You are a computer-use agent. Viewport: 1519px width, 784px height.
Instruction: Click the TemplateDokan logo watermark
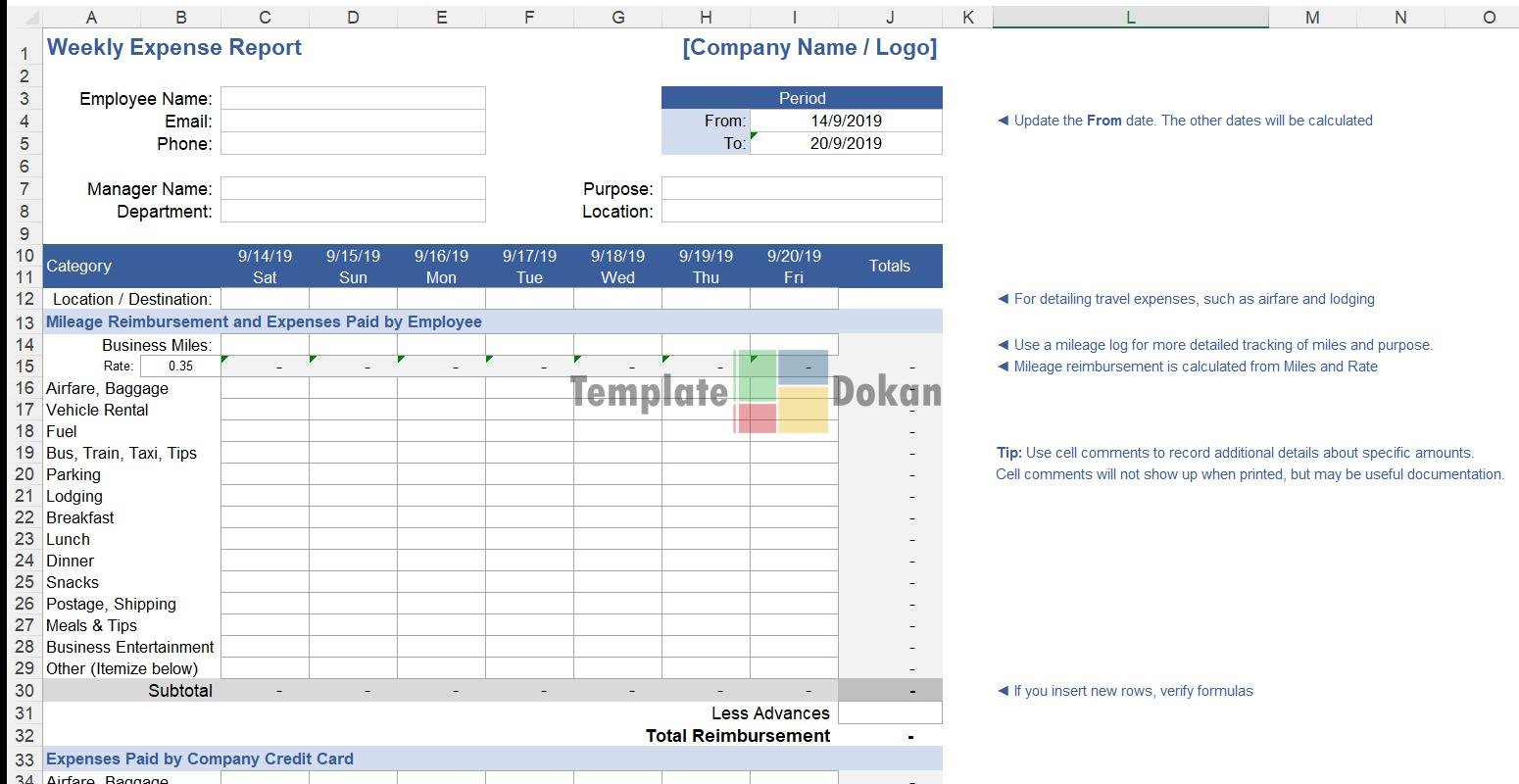pyautogui.click(x=756, y=392)
